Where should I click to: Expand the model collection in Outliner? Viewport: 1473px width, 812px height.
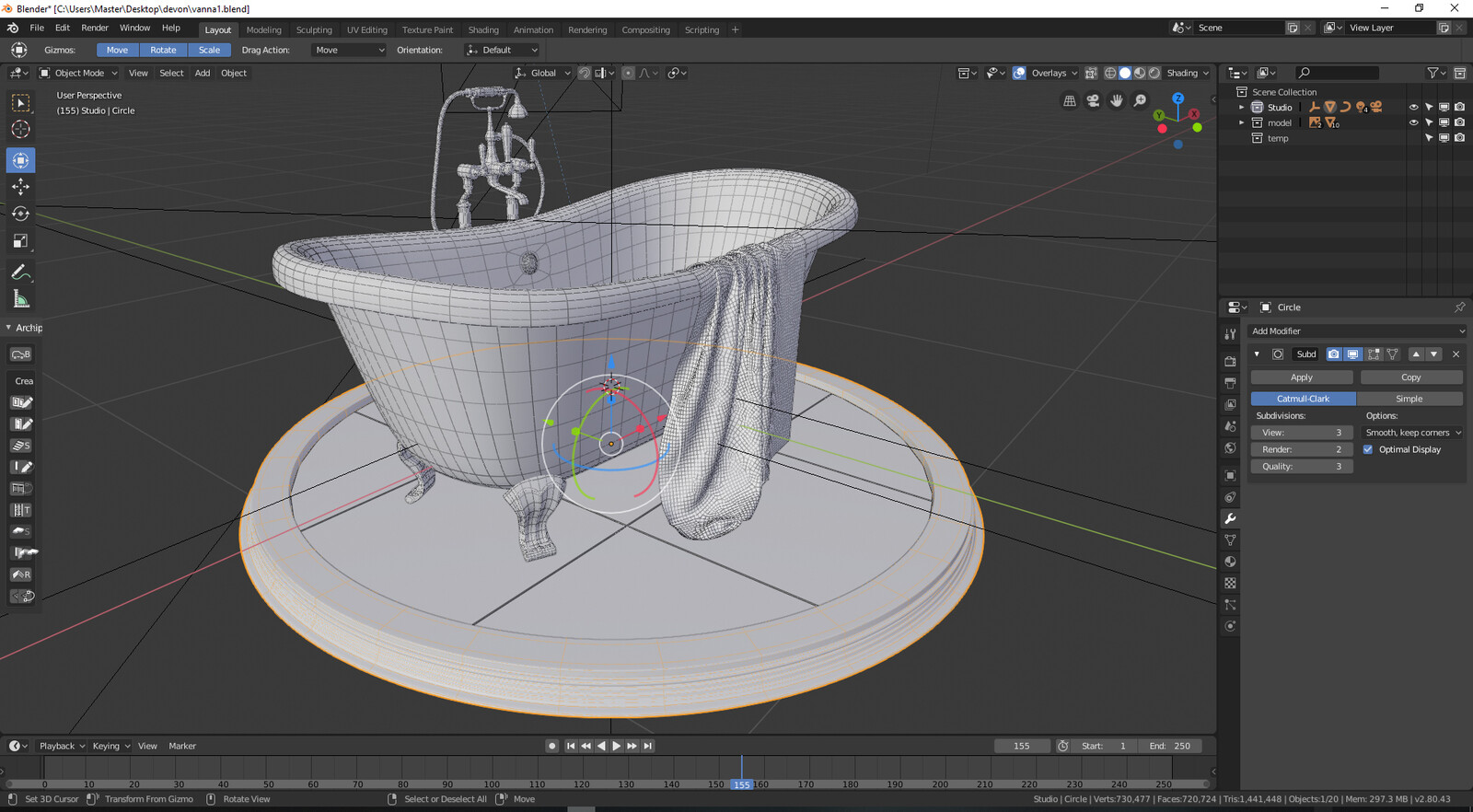[1241, 122]
